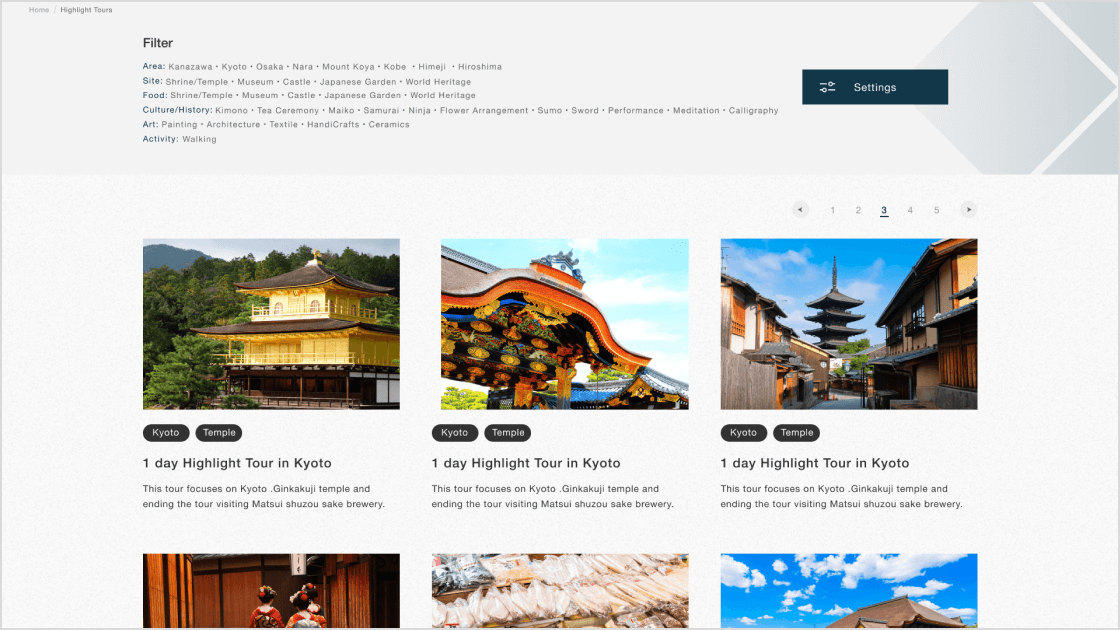Filter Culture/History by Calligraphy
Screen dimensions: 1120x630
click(754, 110)
